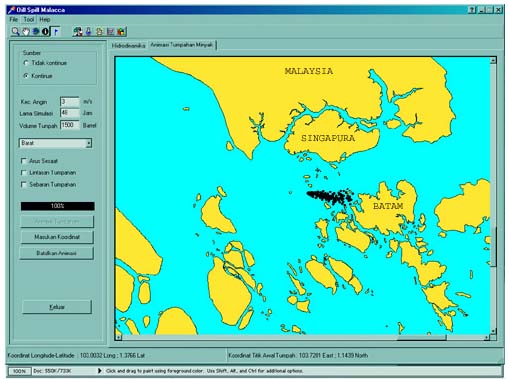Click the Kec. Angin input field
This screenshot has height=379, width=508.
70,101
